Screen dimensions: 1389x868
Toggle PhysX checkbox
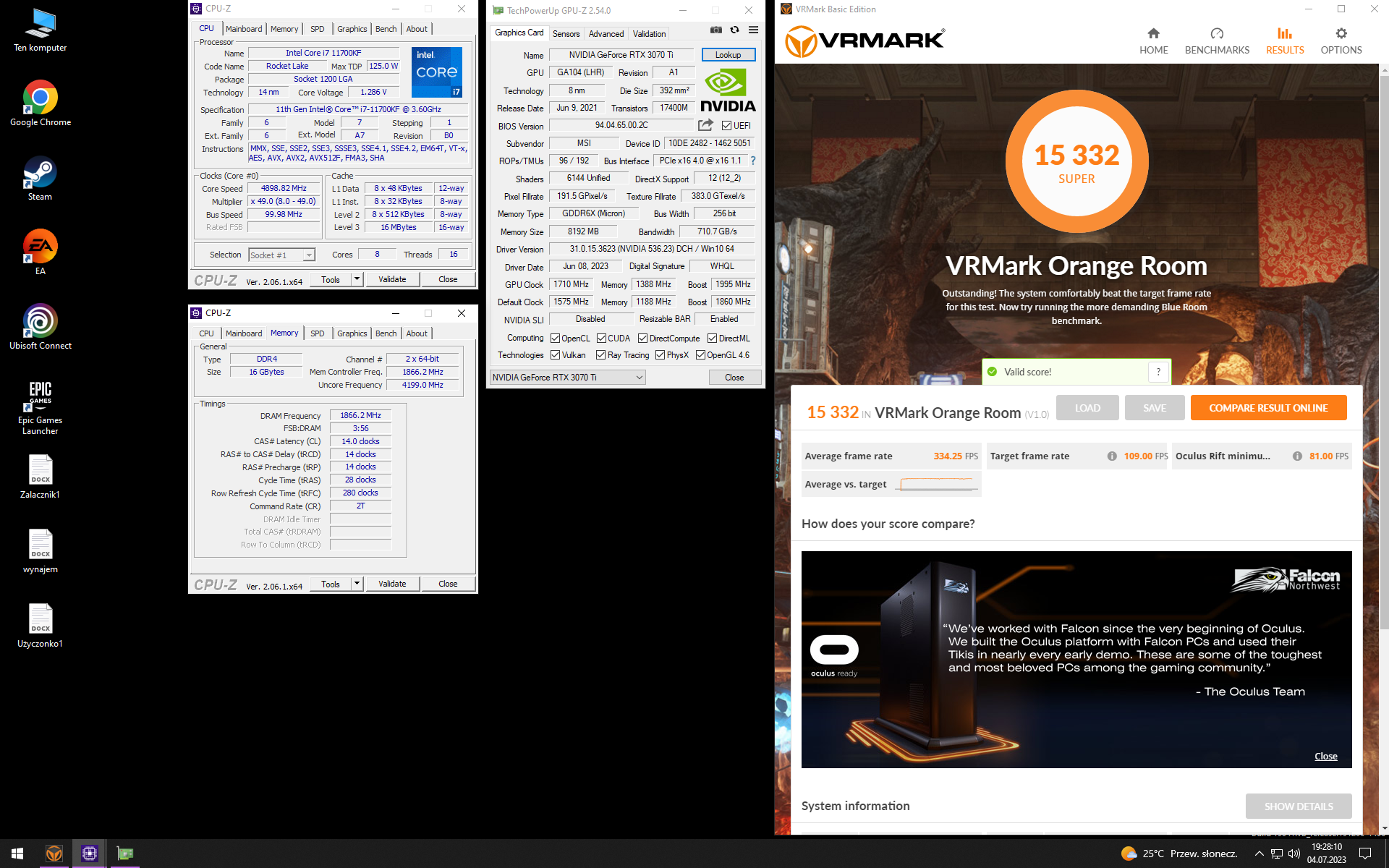pos(660,355)
